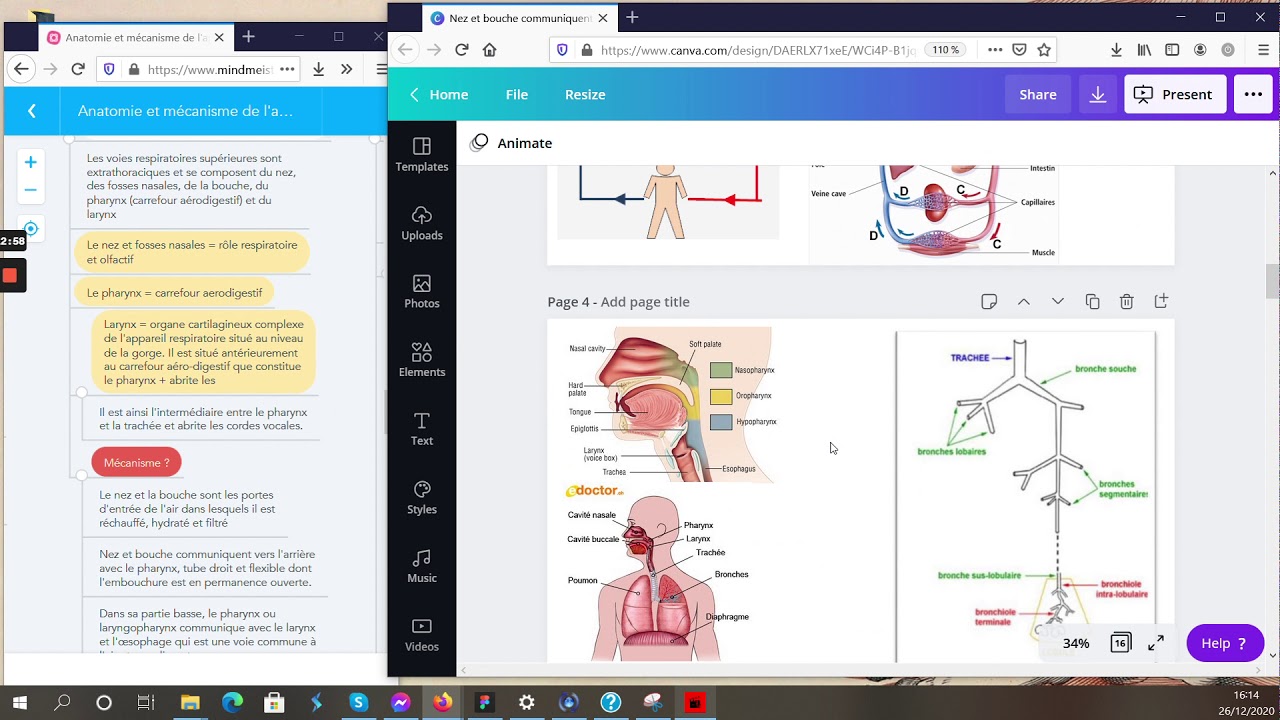This screenshot has height=720, width=1280.
Task: Move Page 4 up
Action: click(x=1023, y=301)
